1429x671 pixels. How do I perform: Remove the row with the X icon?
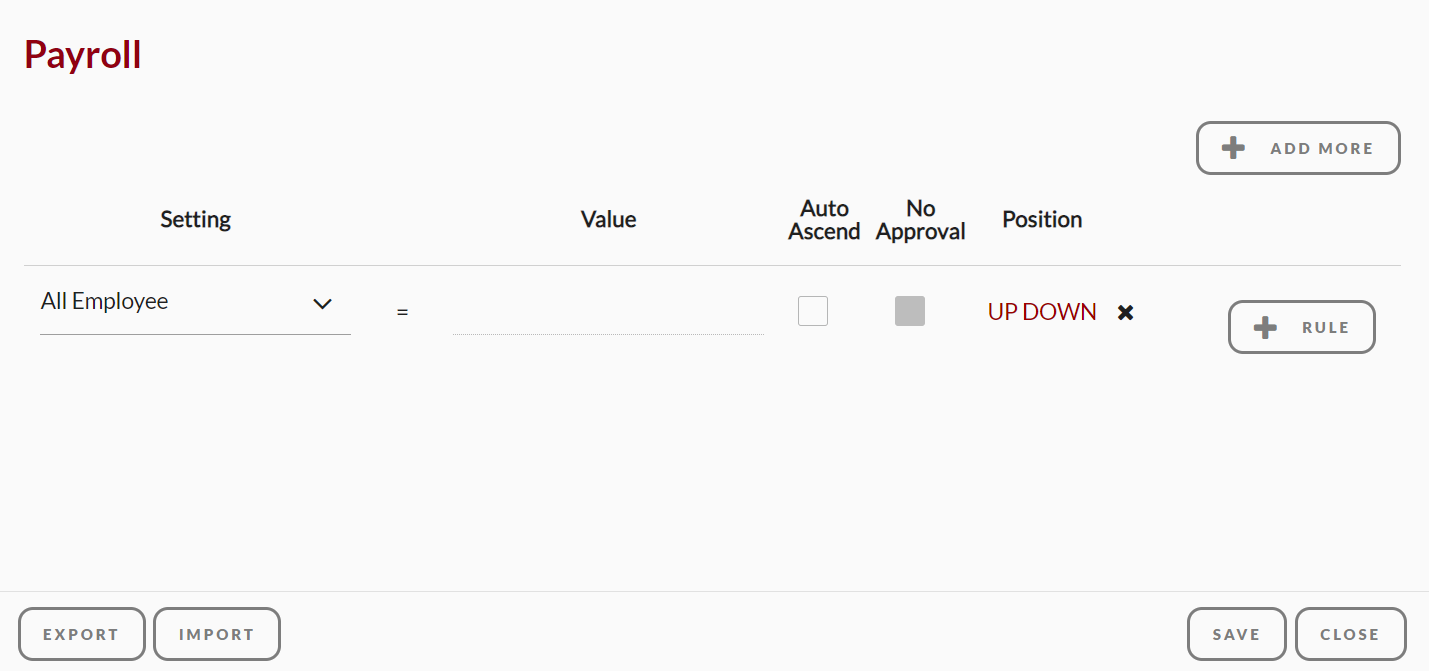point(1125,313)
